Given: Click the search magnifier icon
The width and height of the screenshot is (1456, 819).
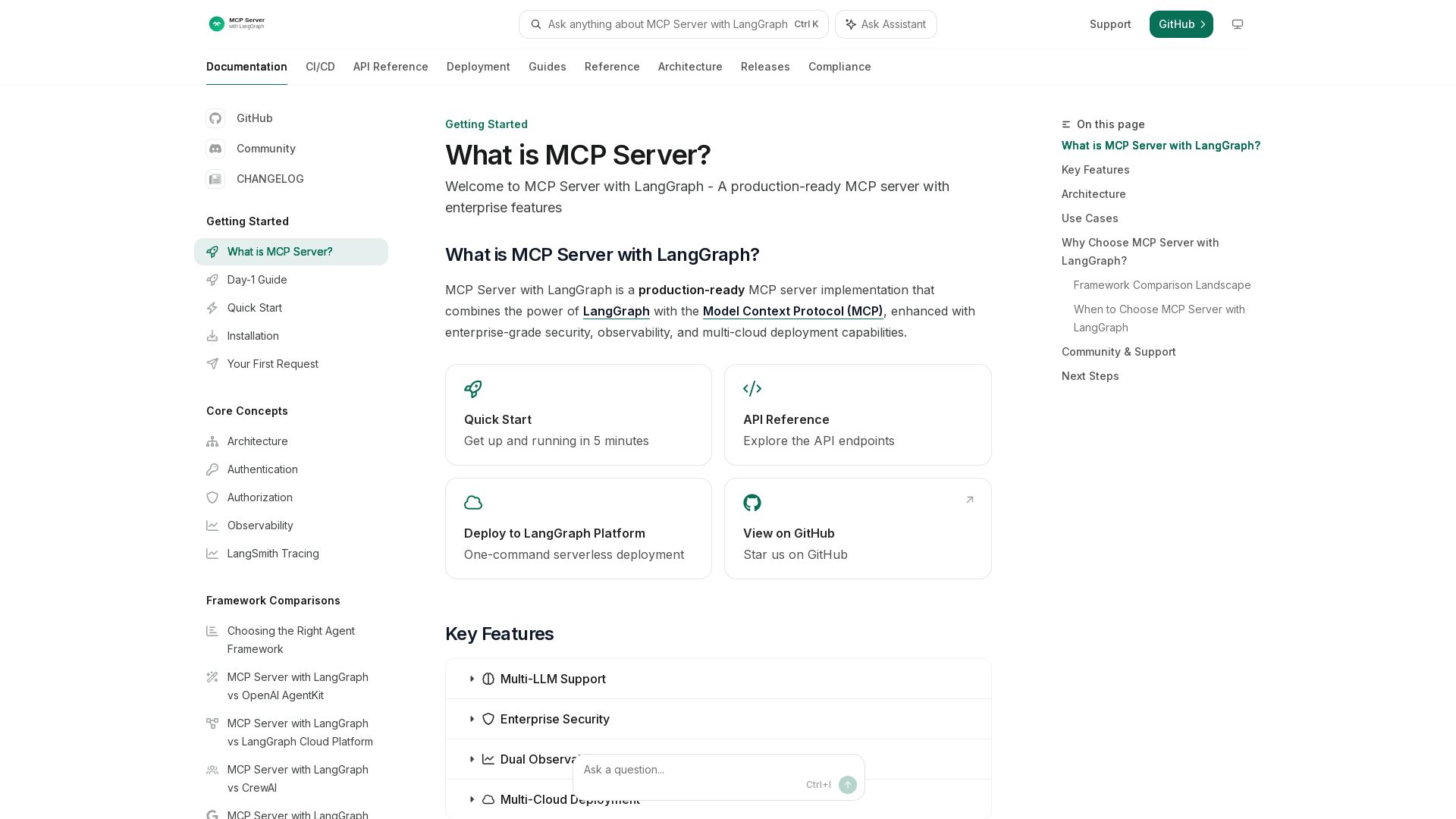Looking at the screenshot, I should (536, 24).
